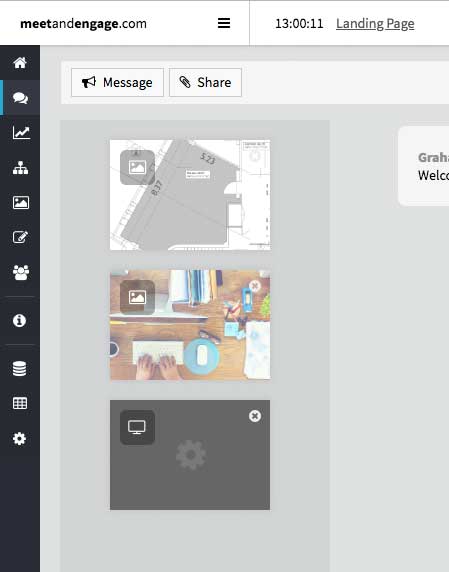Open the database stack sidebar icon

click(x=19, y=368)
